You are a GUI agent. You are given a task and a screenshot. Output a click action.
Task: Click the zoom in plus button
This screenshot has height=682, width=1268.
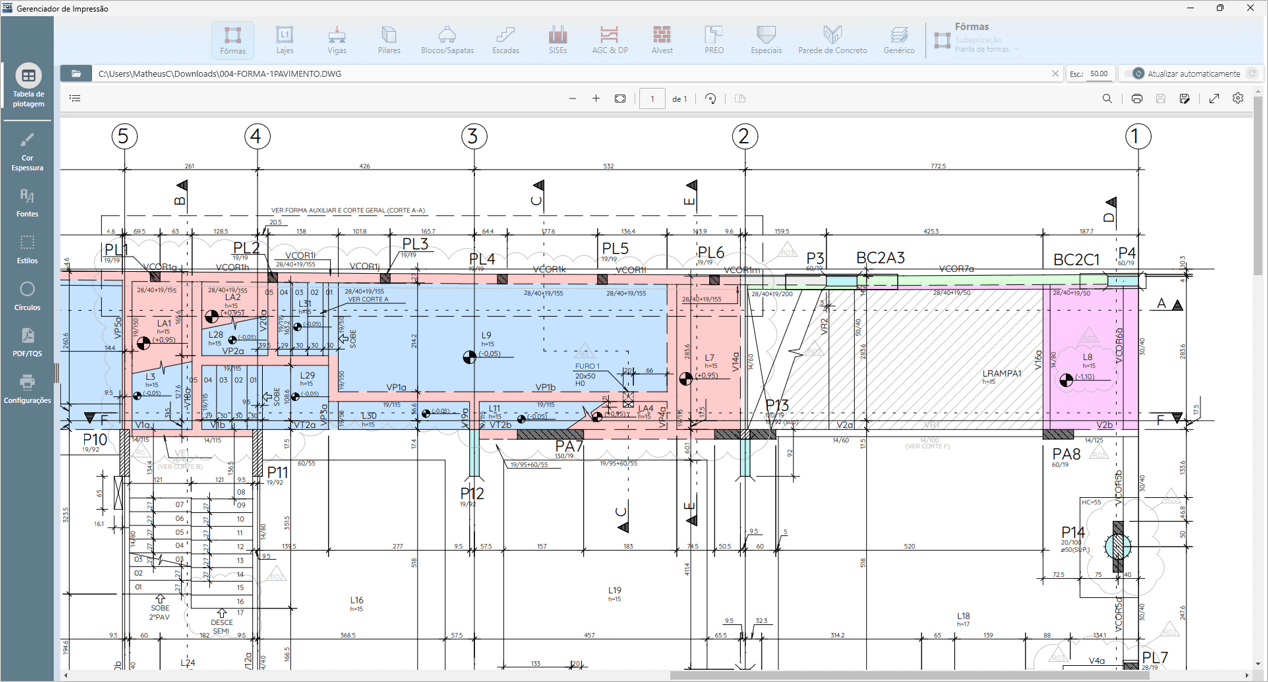pos(596,99)
